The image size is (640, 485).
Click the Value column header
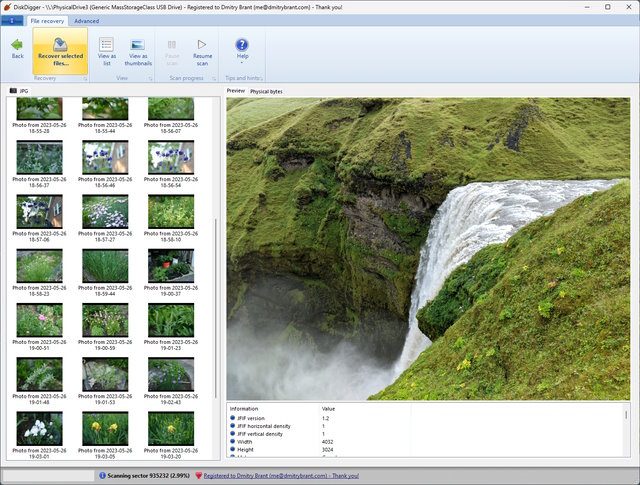tap(329, 408)
